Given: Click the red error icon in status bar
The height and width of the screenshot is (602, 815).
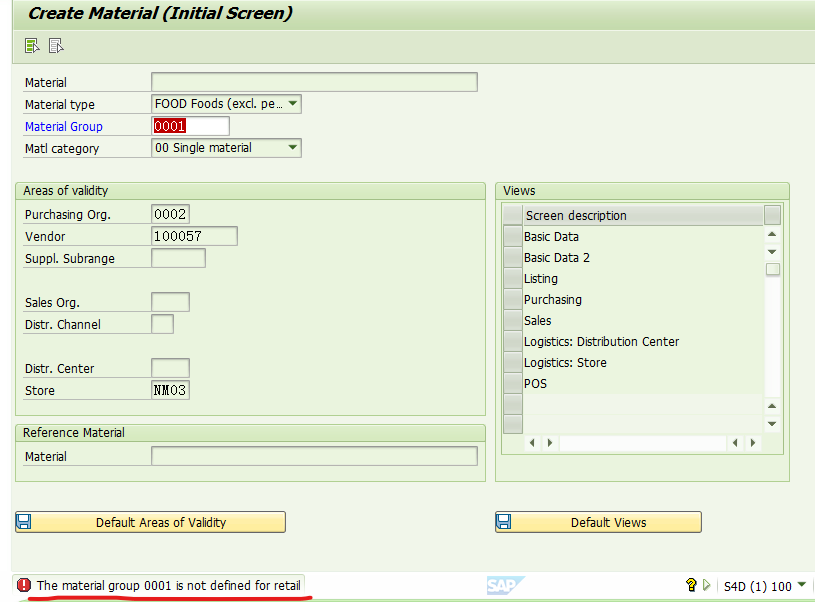Looking at the screenshot, I should point(24,585).
